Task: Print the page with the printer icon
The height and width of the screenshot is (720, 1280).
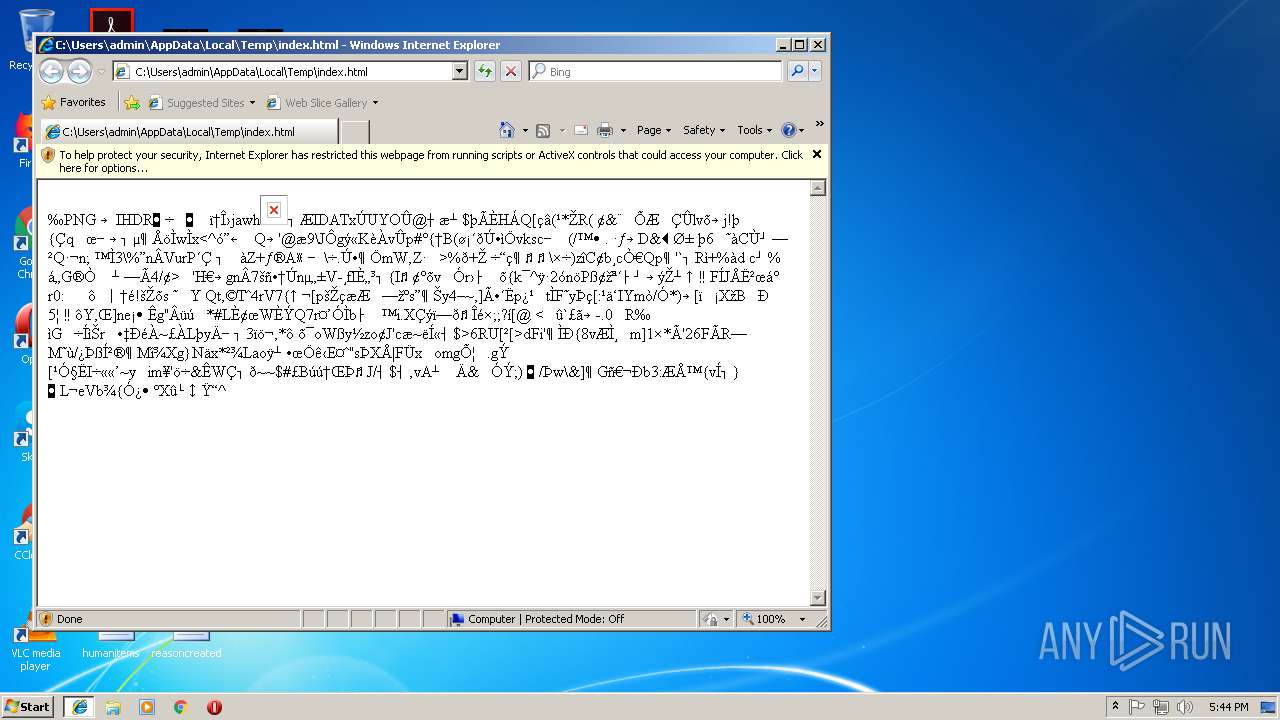Action: [605, 130]
